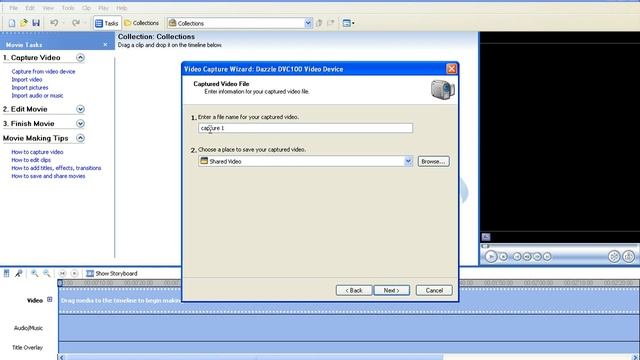Open the Help menu

(122, 8)
